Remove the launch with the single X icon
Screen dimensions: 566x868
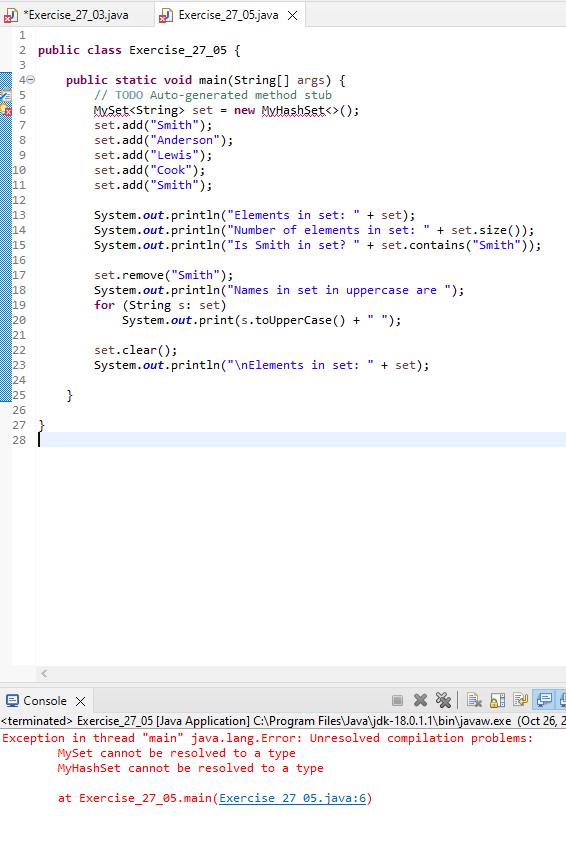pos(420,700)
